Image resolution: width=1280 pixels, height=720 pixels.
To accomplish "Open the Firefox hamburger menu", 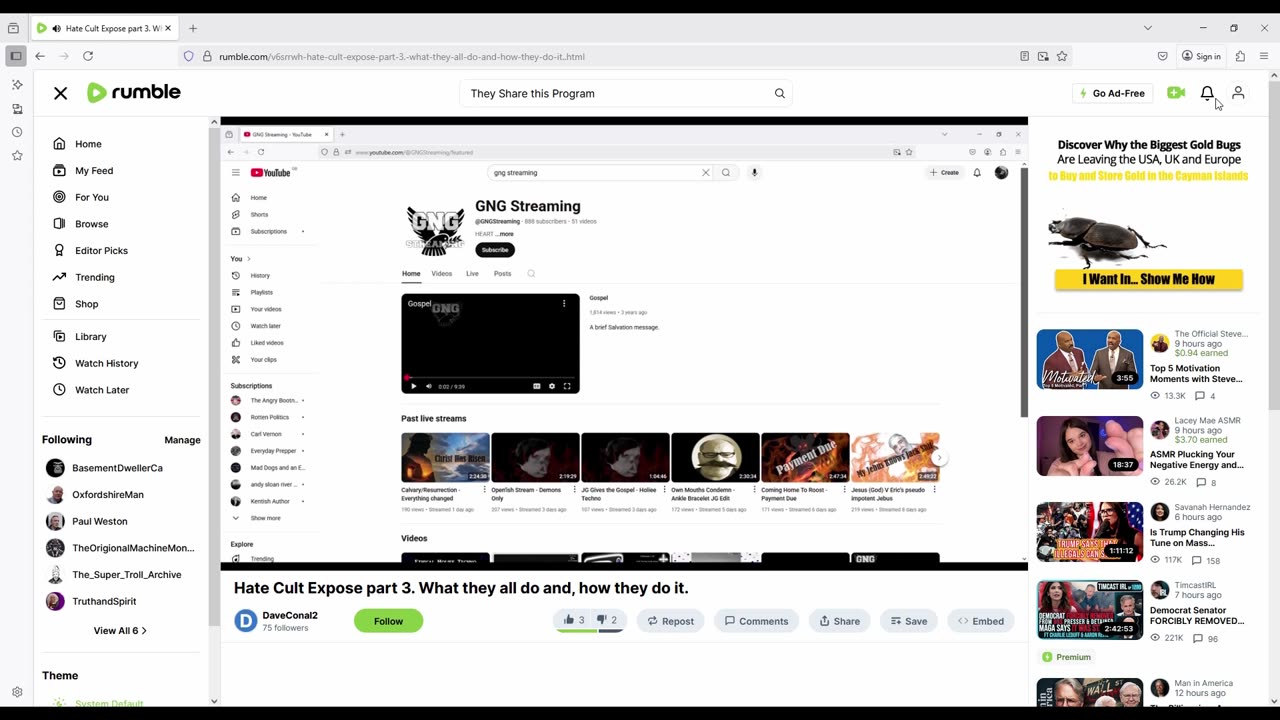I will pos(1265,56).
